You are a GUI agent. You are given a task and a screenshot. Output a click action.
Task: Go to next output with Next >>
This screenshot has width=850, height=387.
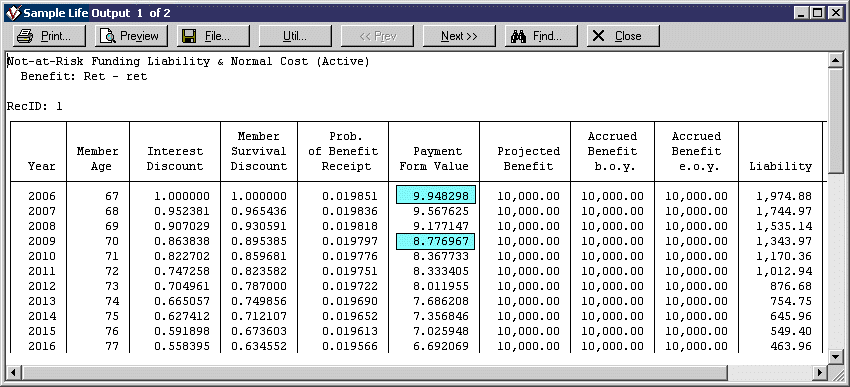click(x=459, y=36)
